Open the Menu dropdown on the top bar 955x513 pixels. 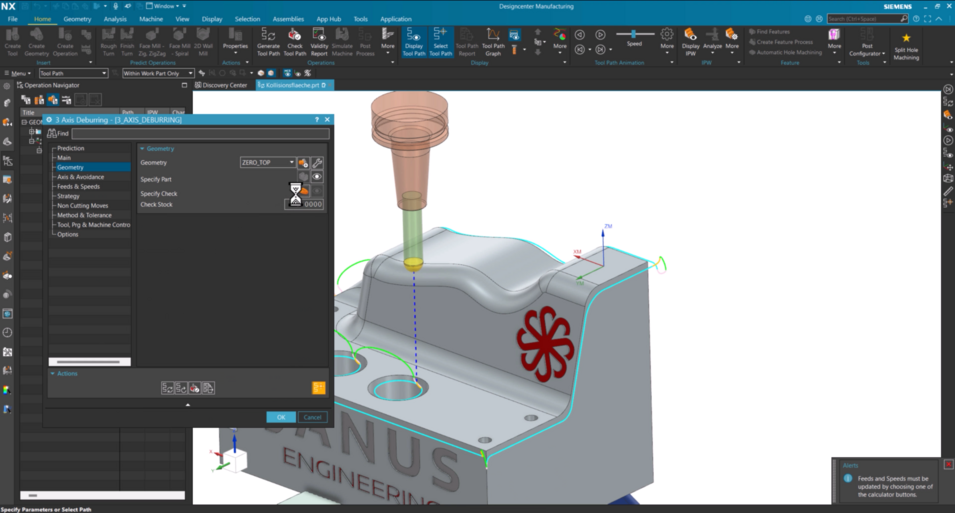18,73
